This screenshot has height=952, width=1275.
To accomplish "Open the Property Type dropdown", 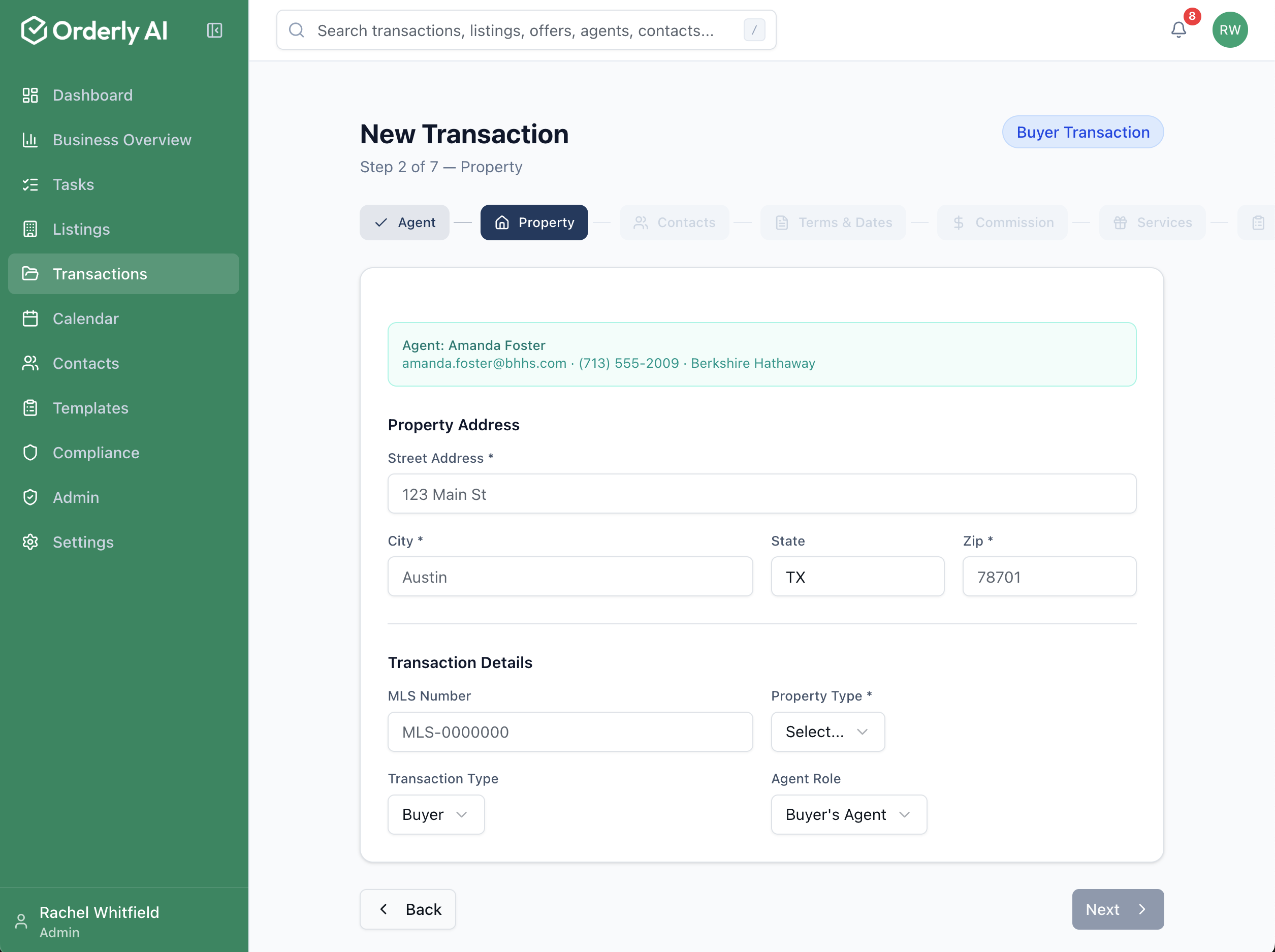I will (827, 732).
